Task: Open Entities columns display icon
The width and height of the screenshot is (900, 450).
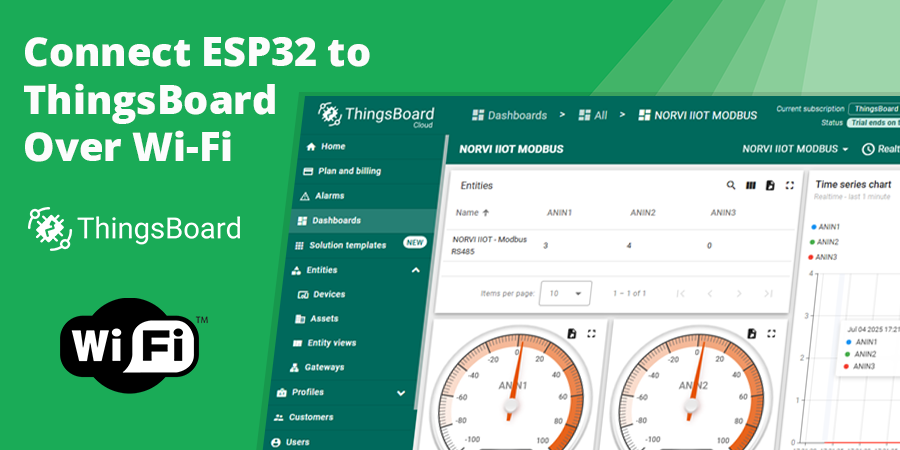Action: [x=750, y=185]
